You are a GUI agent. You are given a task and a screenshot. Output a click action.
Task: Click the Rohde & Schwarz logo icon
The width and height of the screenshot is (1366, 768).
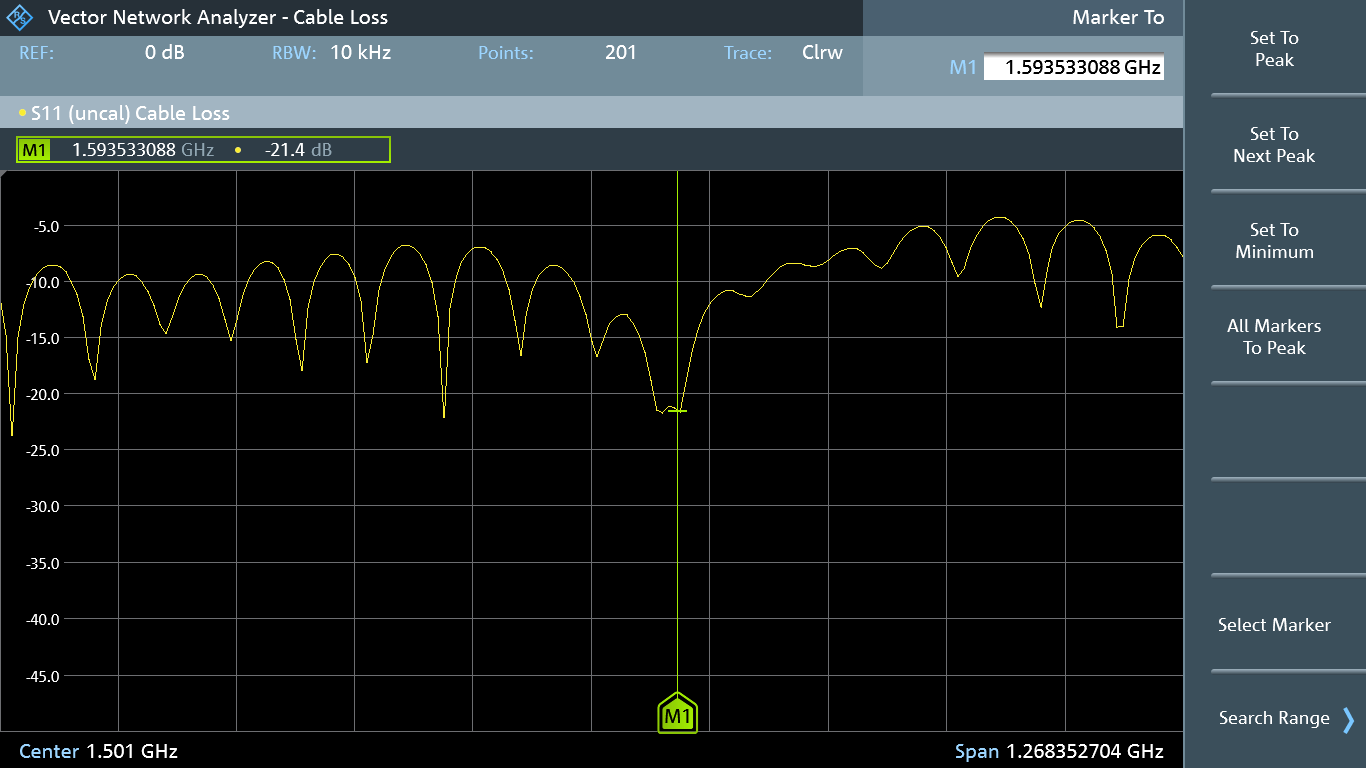pos(20,17)
